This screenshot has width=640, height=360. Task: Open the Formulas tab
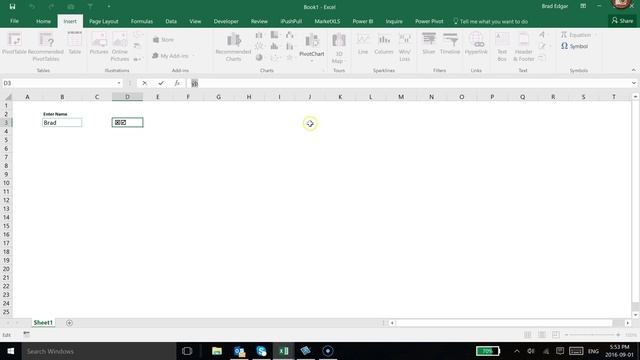tap(142, 21)
